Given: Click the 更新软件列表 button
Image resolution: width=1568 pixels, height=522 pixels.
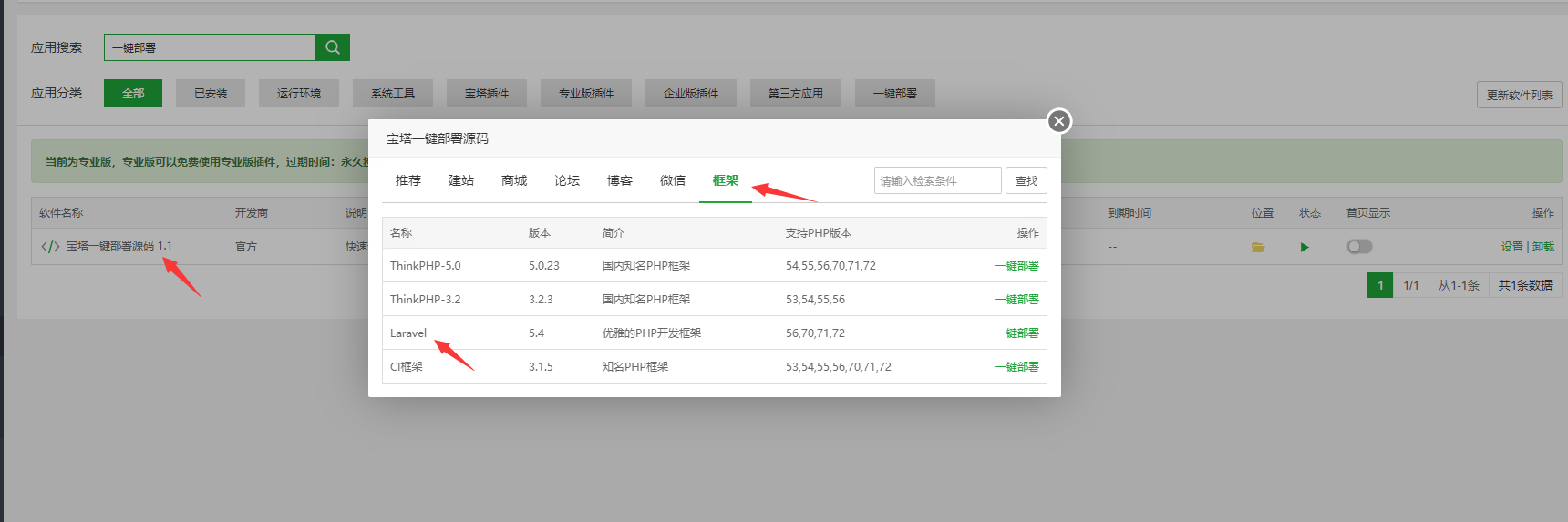Looking at the screenshot, I should click(x=1519, y=95).
